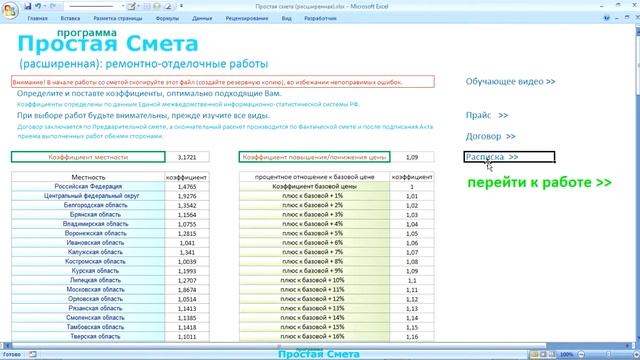Open the line style combo box in quick access
The image size is (640, 360).
pos(95,6)
